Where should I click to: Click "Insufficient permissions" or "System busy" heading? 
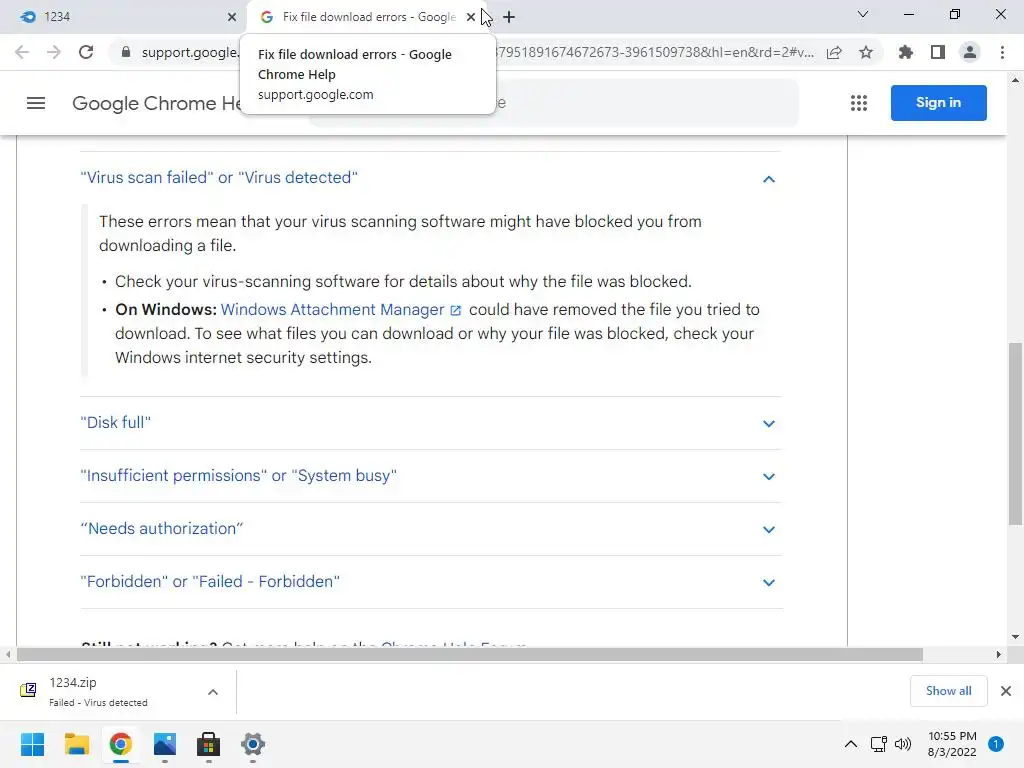coord(238,475)
